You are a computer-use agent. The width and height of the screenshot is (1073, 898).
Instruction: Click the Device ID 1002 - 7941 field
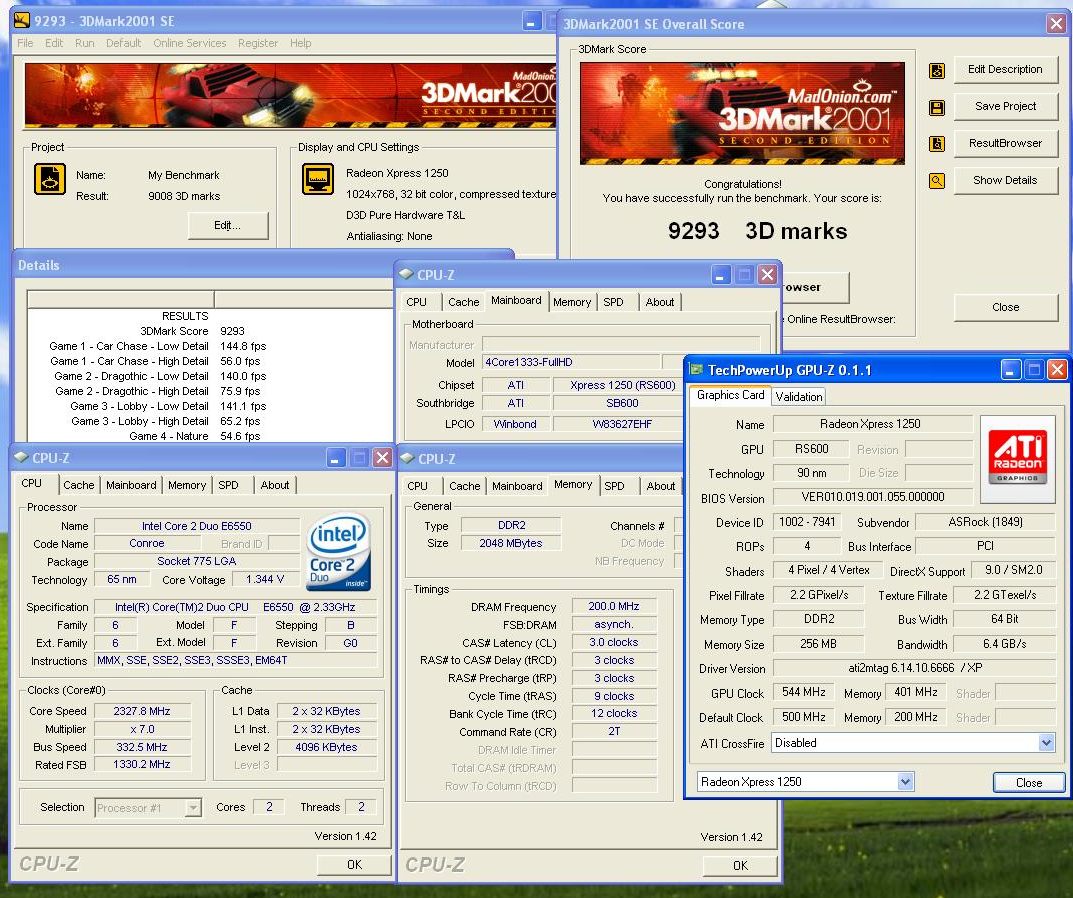click(807, 522)
